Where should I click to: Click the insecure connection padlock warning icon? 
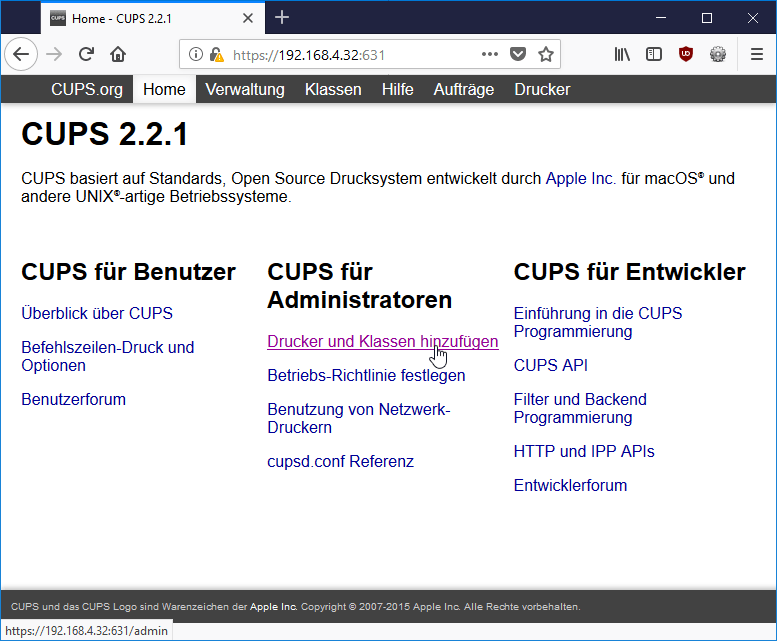[217, 54]
